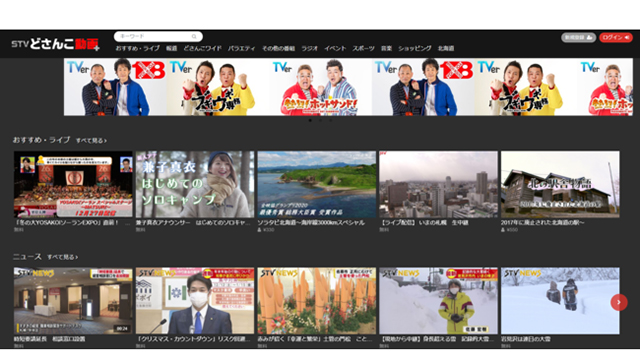Screen dimensions: 640x360
Task: Focus the キーワード search field
Action: coord(158,37)
